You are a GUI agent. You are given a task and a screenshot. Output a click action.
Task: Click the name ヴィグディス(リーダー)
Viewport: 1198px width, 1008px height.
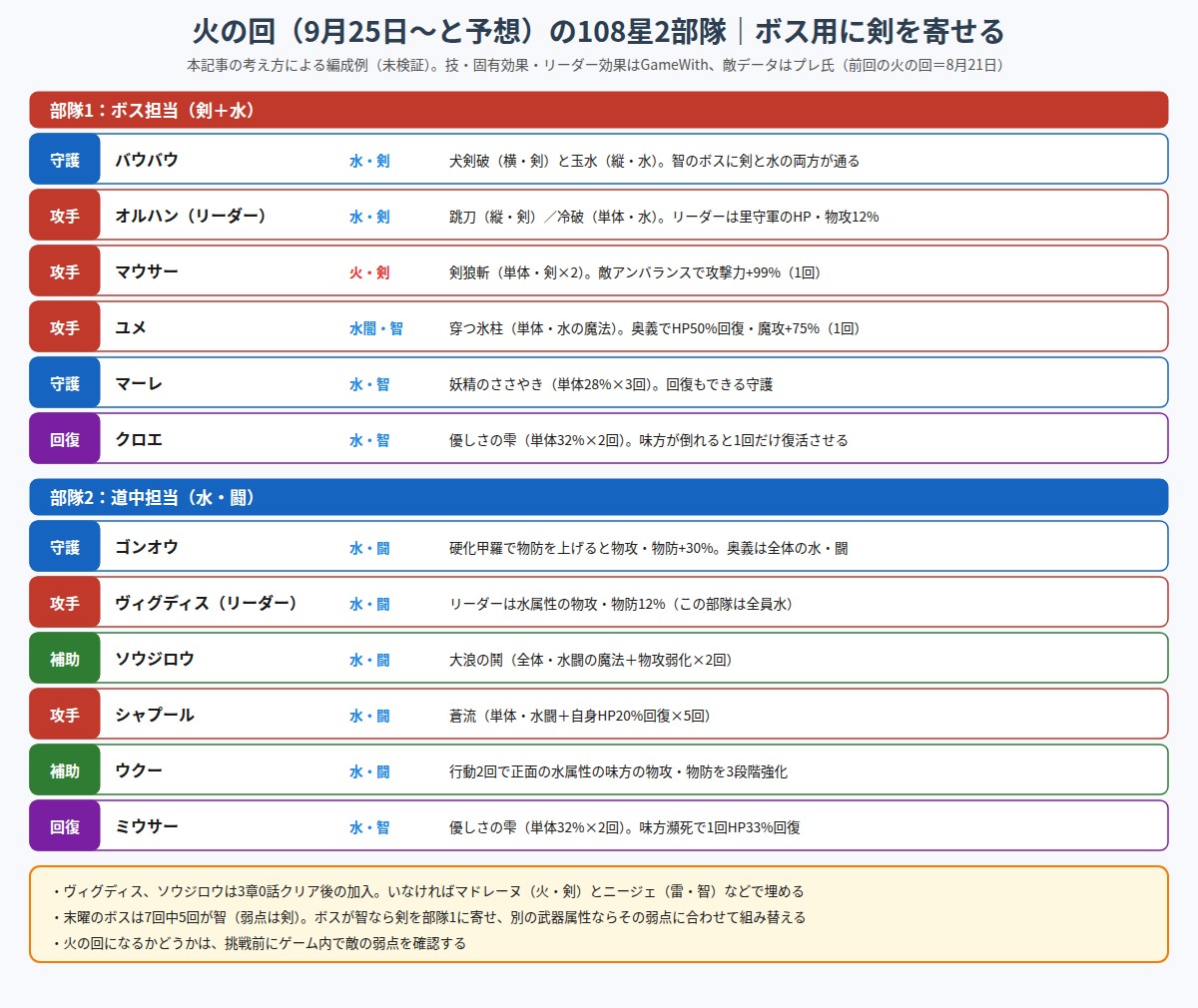207,603
